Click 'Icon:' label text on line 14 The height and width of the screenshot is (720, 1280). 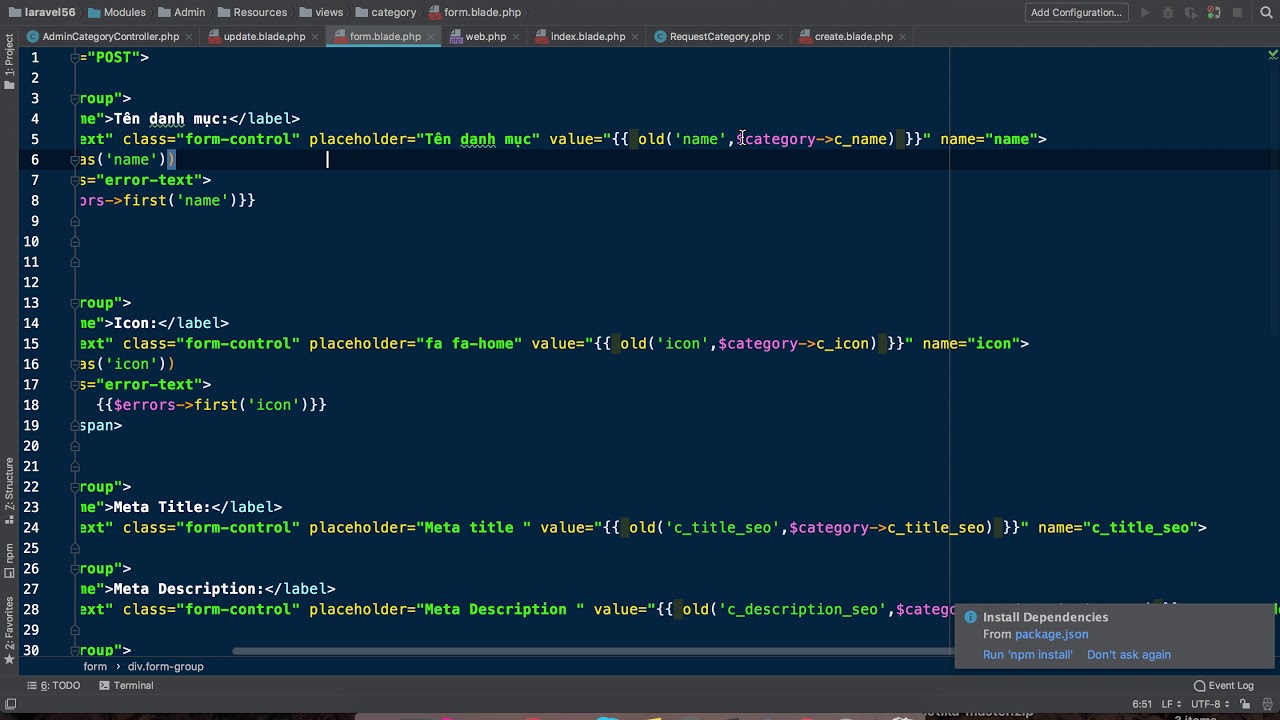pyautogui.click(x=135, y=323)
